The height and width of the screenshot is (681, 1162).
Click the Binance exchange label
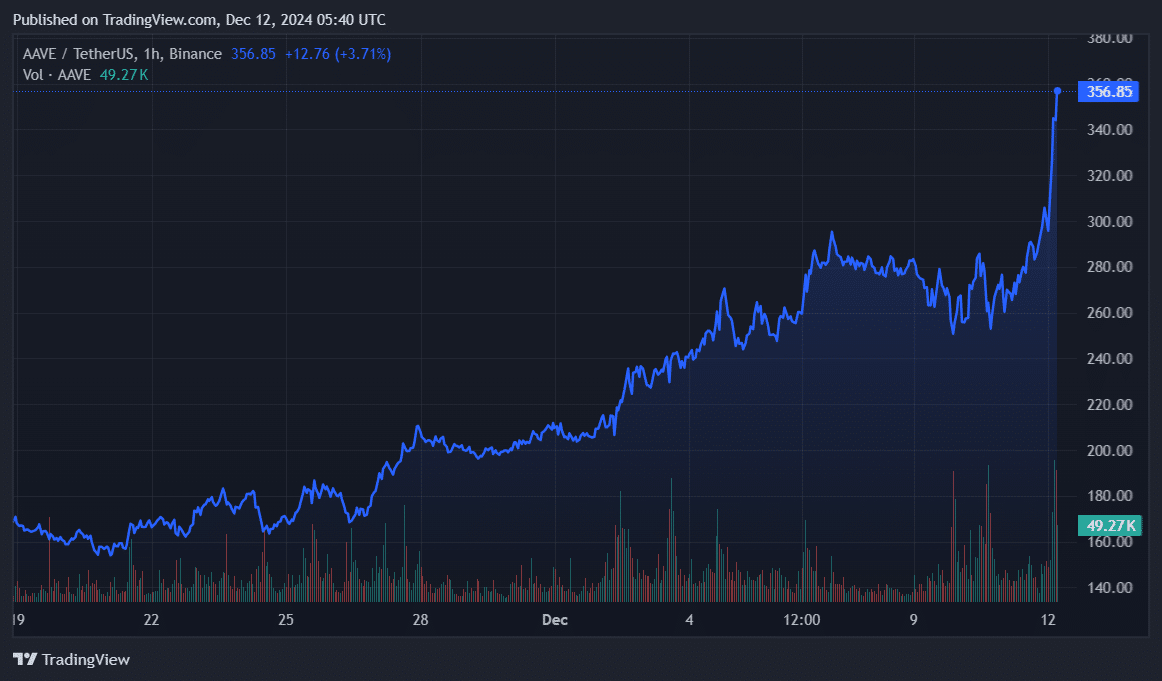pos(194,54)
